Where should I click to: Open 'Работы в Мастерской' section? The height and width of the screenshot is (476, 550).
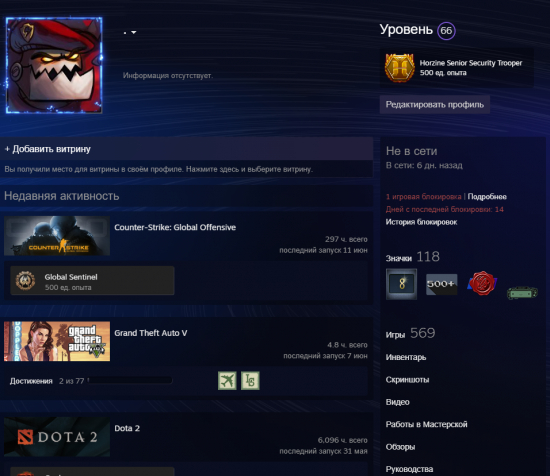click(427, 424)
